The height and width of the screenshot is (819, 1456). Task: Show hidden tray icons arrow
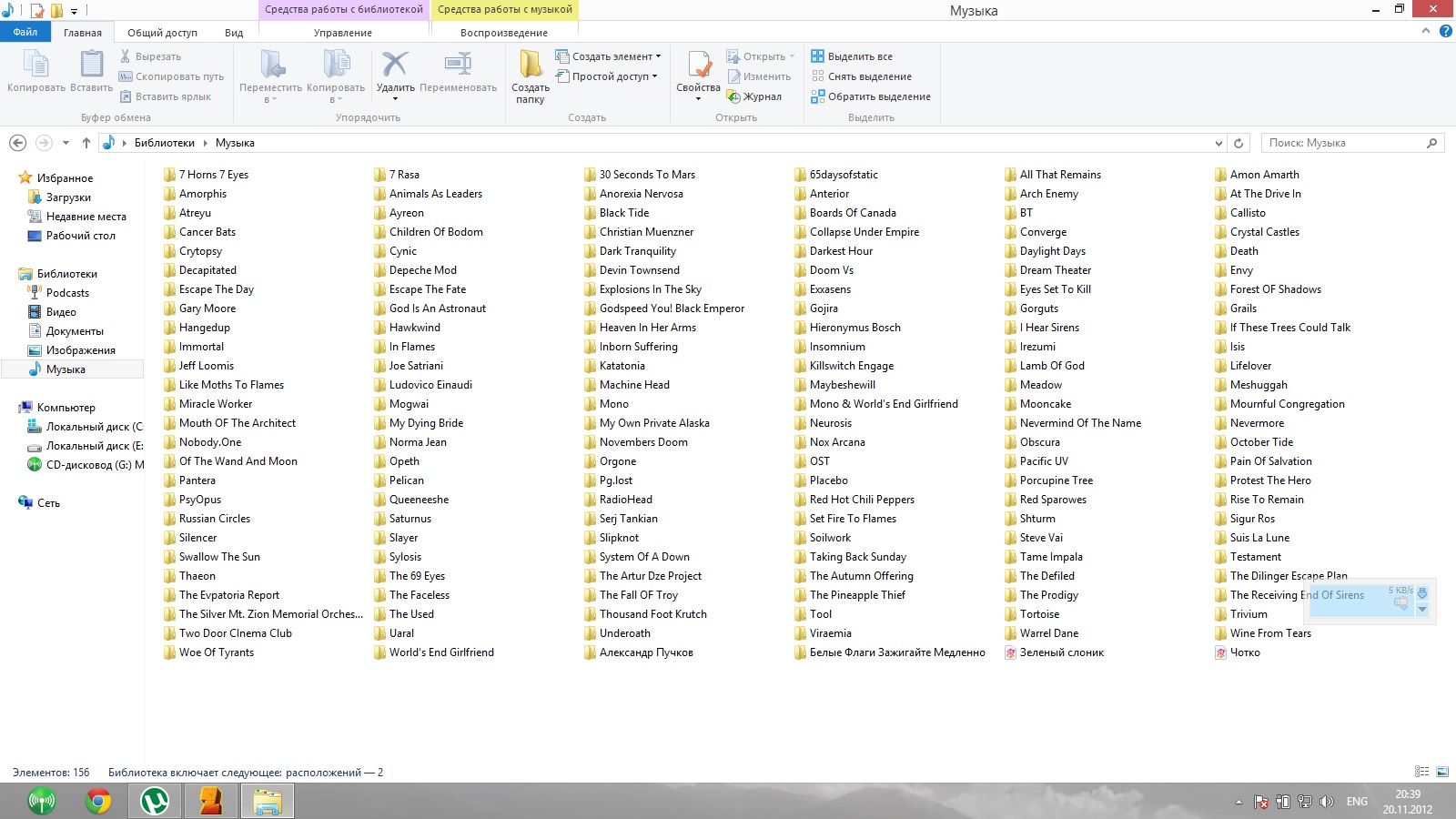[x=1239, y=803]
